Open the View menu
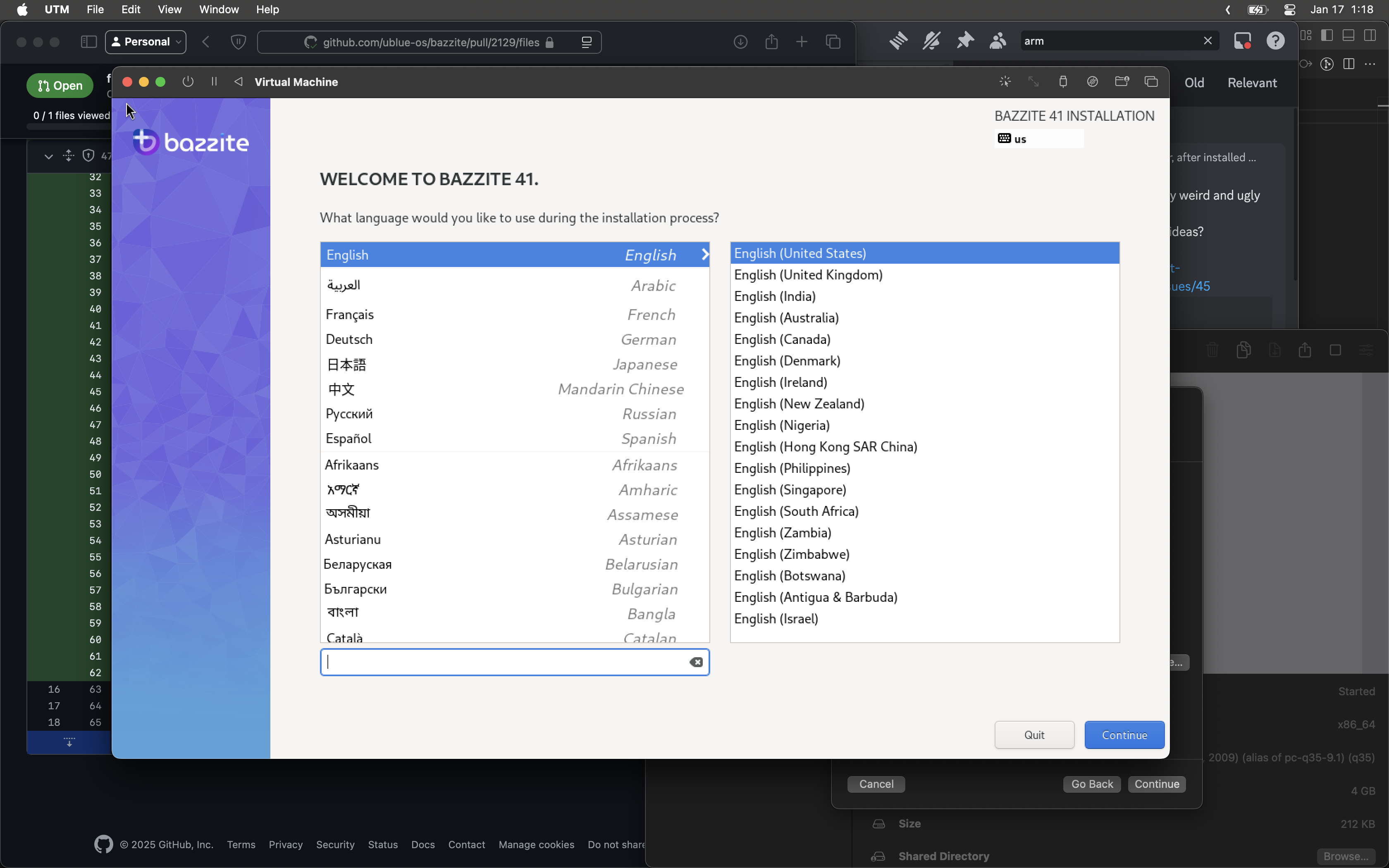The height and width of the screenshot is (868, 1389). [x=169, y=9]
